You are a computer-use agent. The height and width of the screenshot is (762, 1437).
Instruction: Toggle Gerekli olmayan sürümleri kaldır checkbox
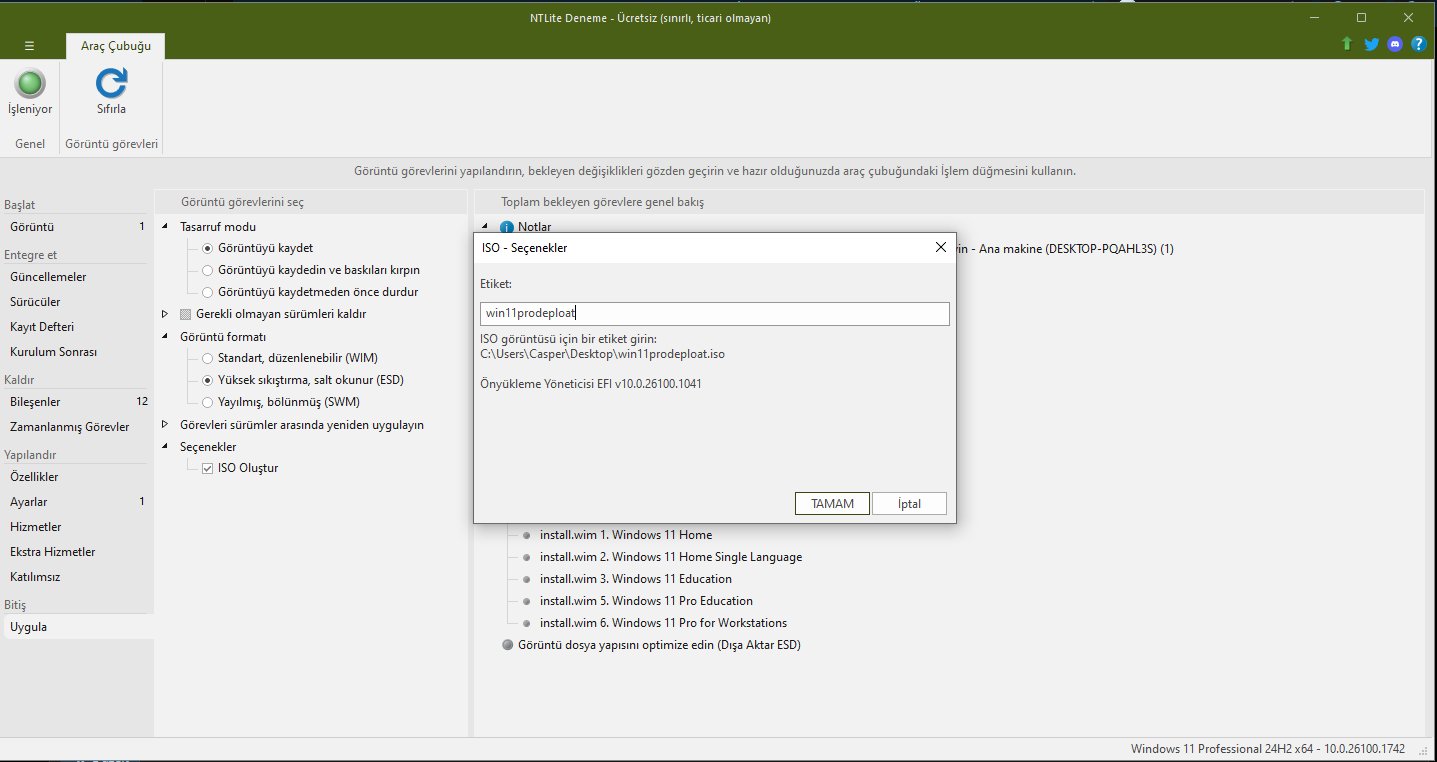coord(185,314)
